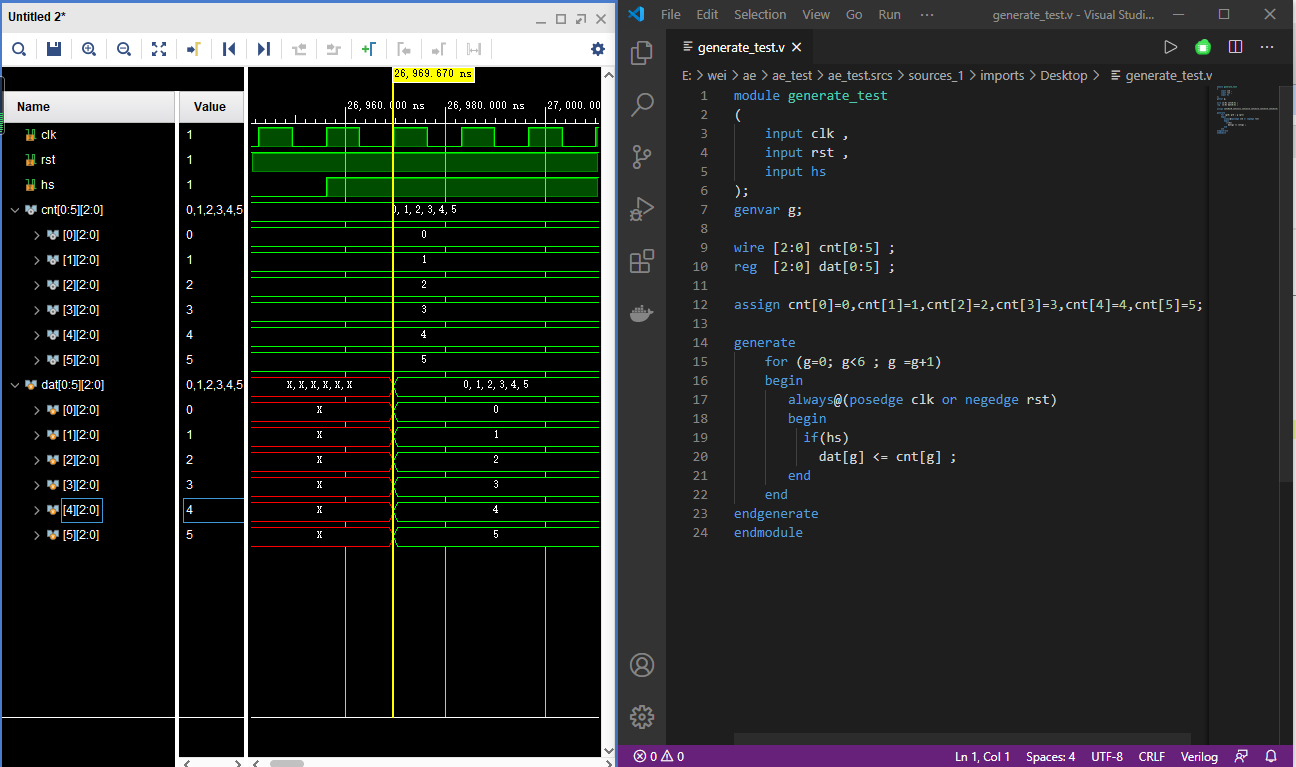The image size is (1296, 767).
Task: Open waveform viewer settings gear
Action: coord(598,49)
